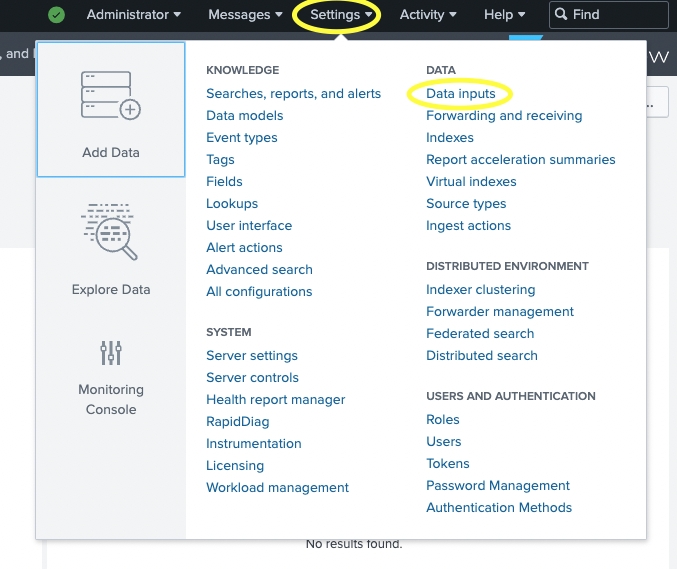
Task: Click the magnifier icon in Find box
Action: 562,15
